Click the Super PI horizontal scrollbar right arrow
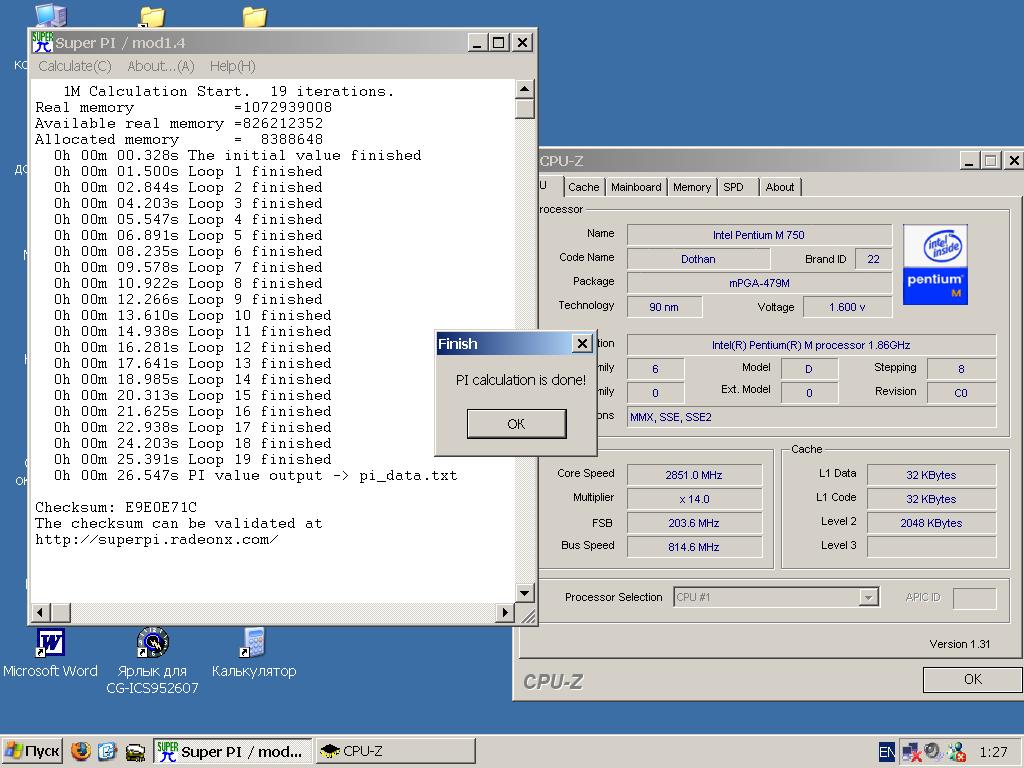This screenshot has height=768, width=1024. pyautogui.click(x=504, y=613)
